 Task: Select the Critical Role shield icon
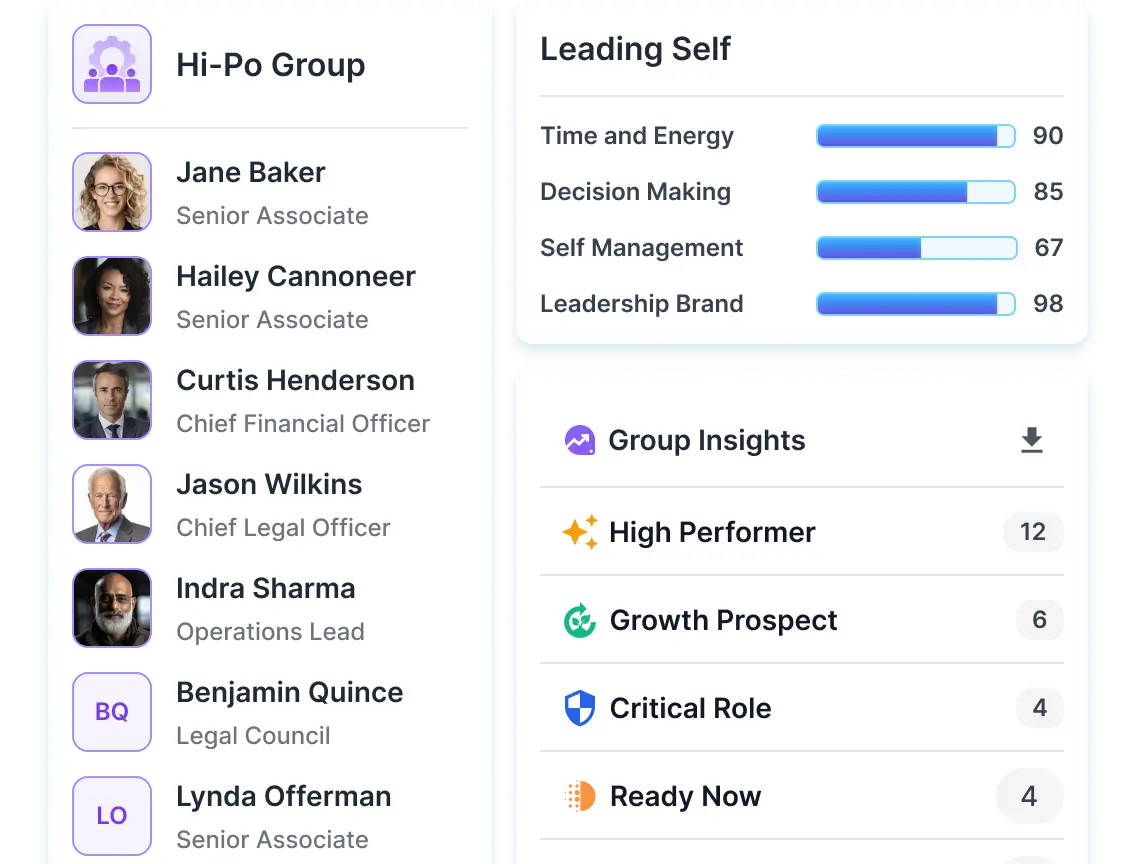[x=581, y=708]
